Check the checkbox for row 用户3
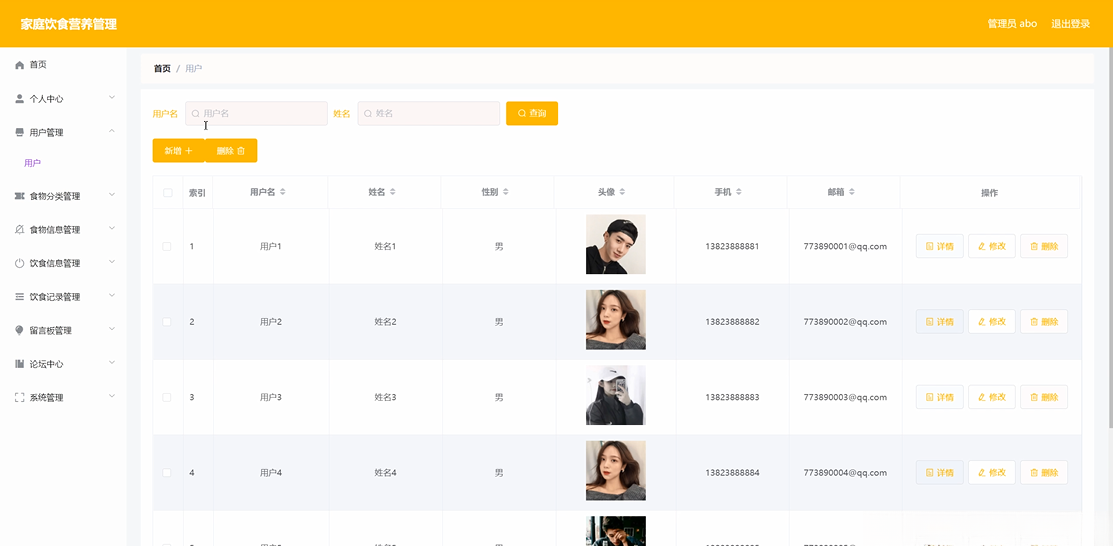This screenshot has height=546, width=1113. tap(167, 398)
